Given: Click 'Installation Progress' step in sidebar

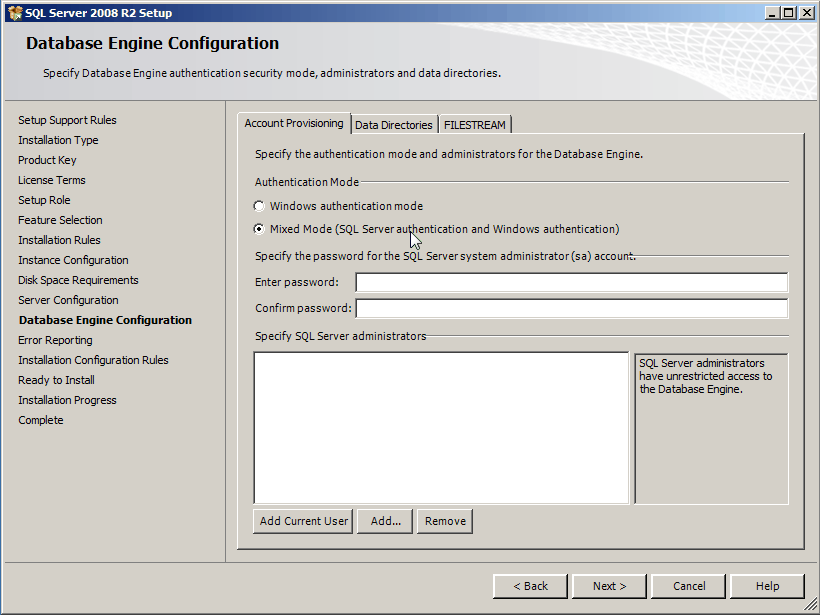Looking at the screenshot, I should click(x=67, y=400).
